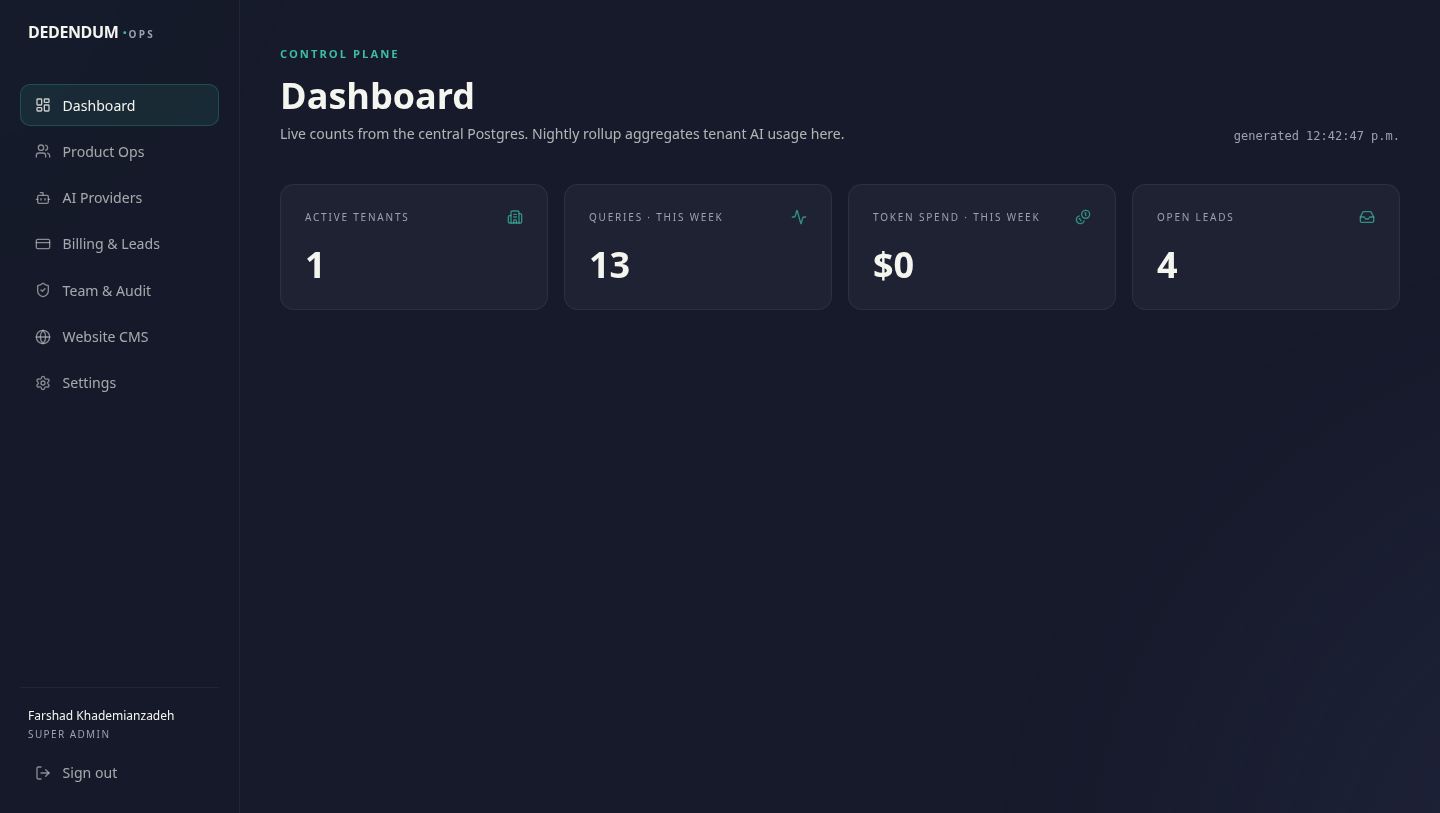The width and height of the screenshot is (1440, 813).
Task: Click the Website CMS globe icon
Action: [x=43, y=337]
